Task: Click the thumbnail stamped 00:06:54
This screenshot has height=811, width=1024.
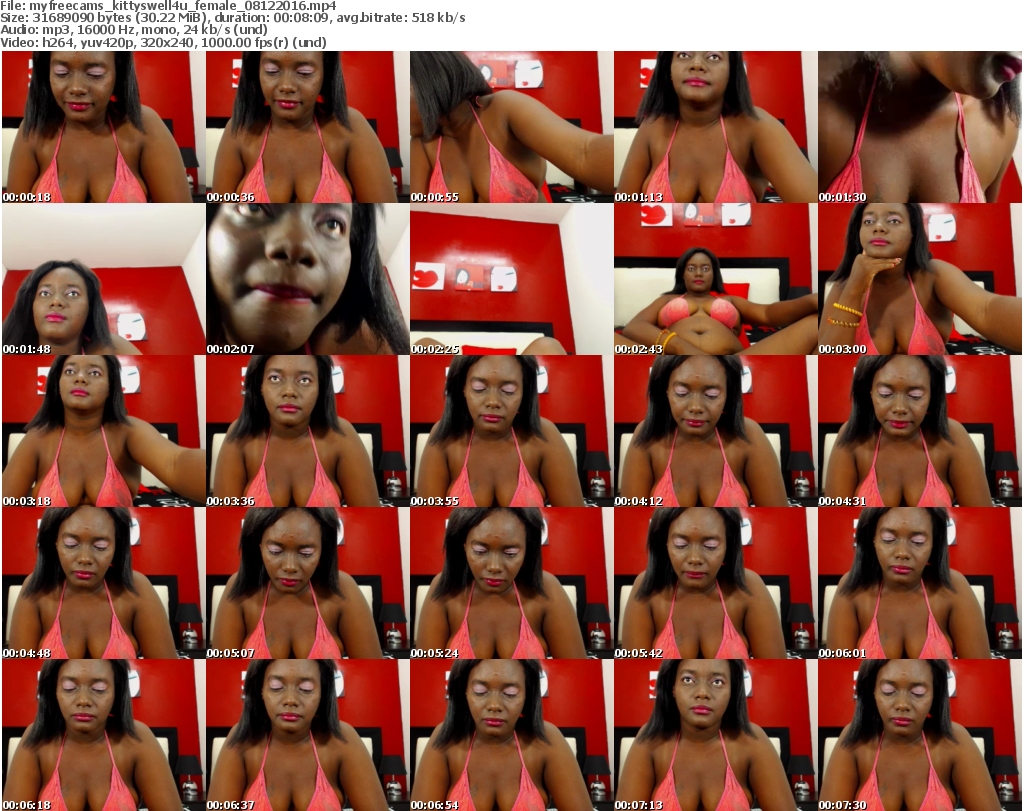Action: [511, 735]
